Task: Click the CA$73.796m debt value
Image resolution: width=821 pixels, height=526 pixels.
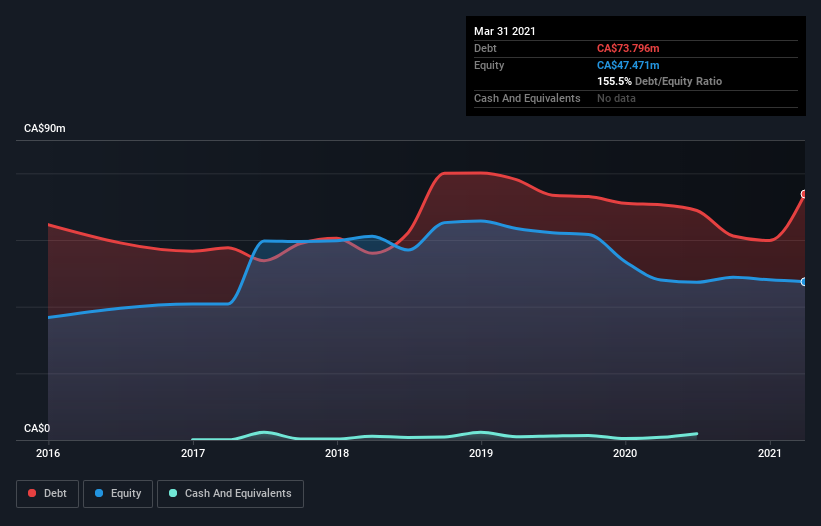Action: click(628, 48)
